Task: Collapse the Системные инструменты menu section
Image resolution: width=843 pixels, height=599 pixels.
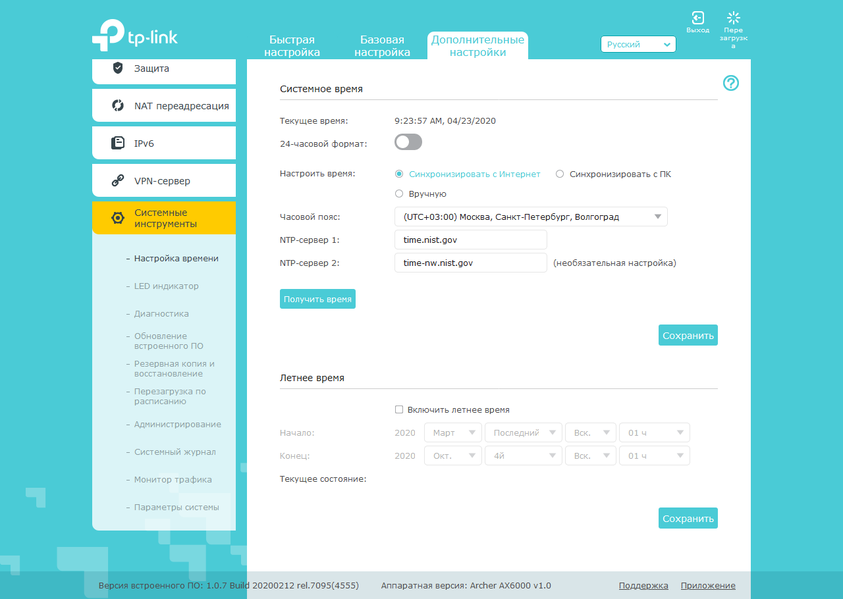Action: 164,218
